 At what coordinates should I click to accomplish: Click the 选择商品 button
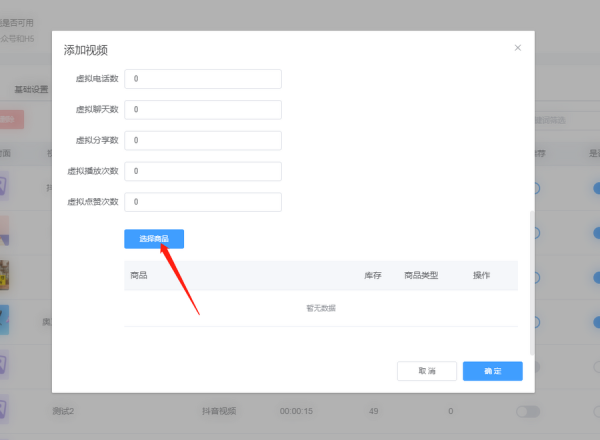(154, 239)
